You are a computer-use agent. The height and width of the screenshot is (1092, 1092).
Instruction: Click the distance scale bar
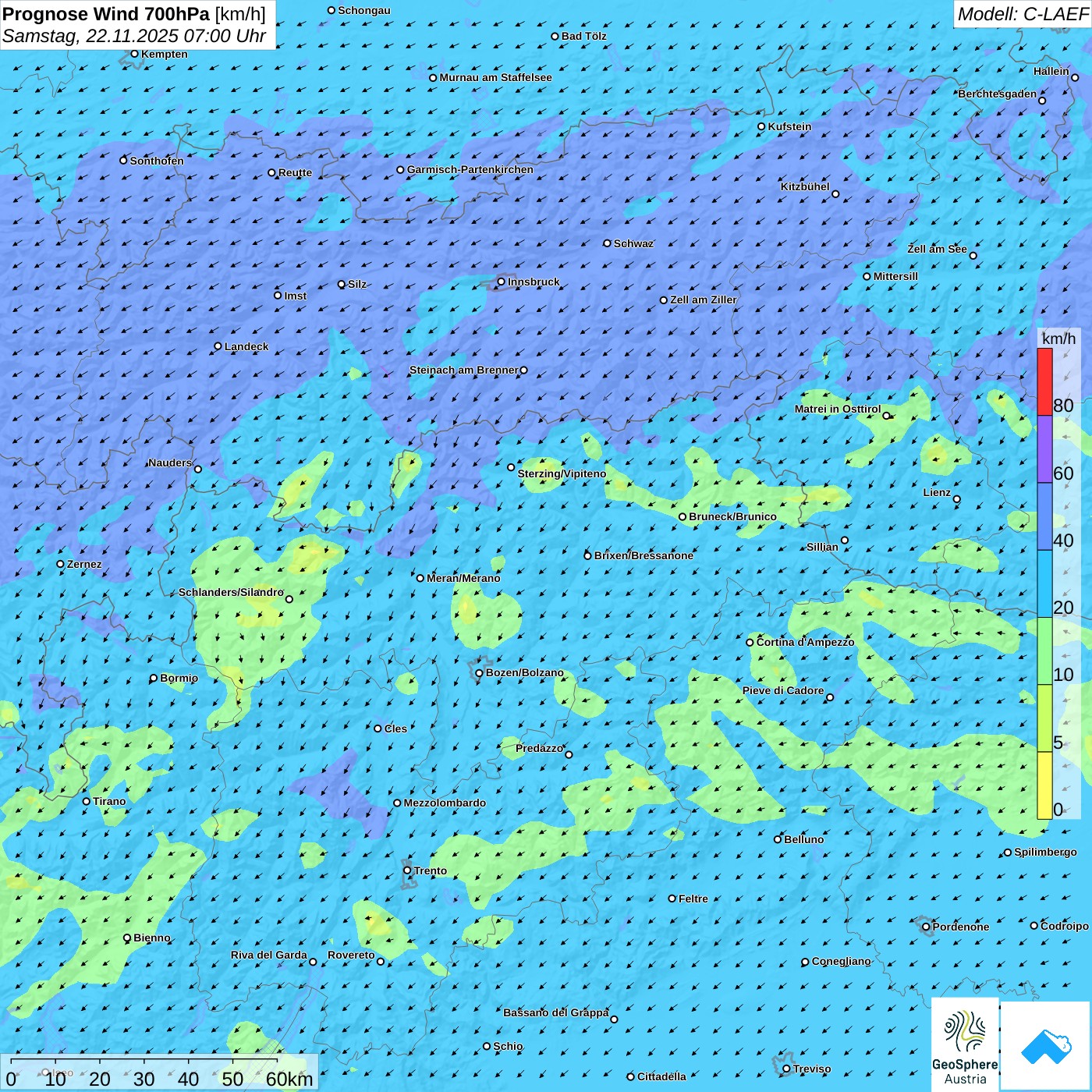point(144,1061)
